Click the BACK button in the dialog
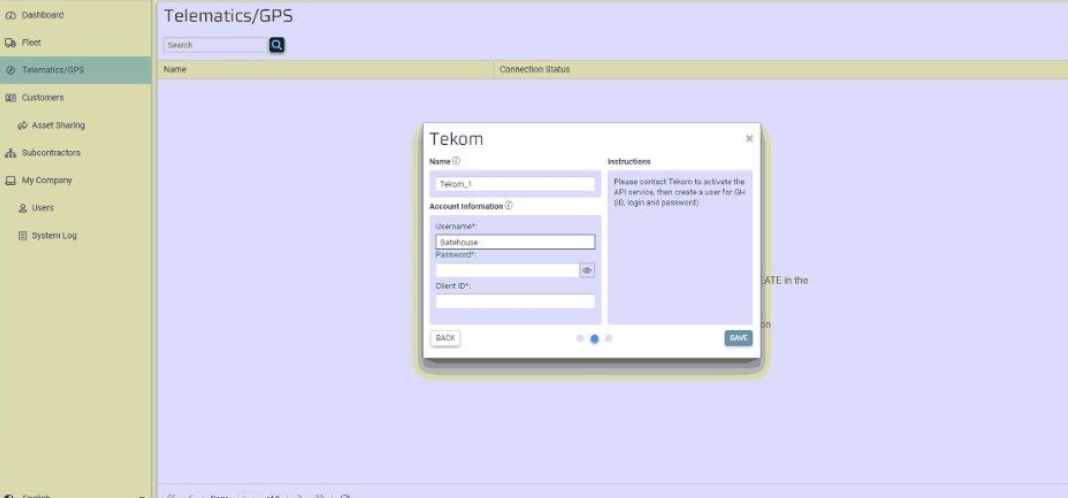1068x498 pixels. coord(445,338)
